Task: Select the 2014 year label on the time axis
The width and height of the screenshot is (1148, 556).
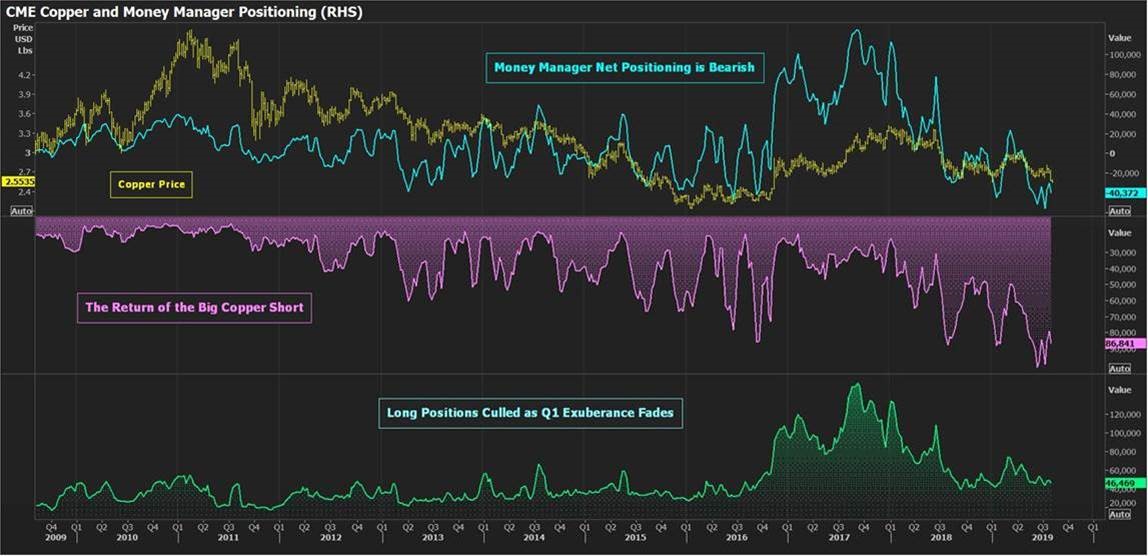Action: (534, 537)
